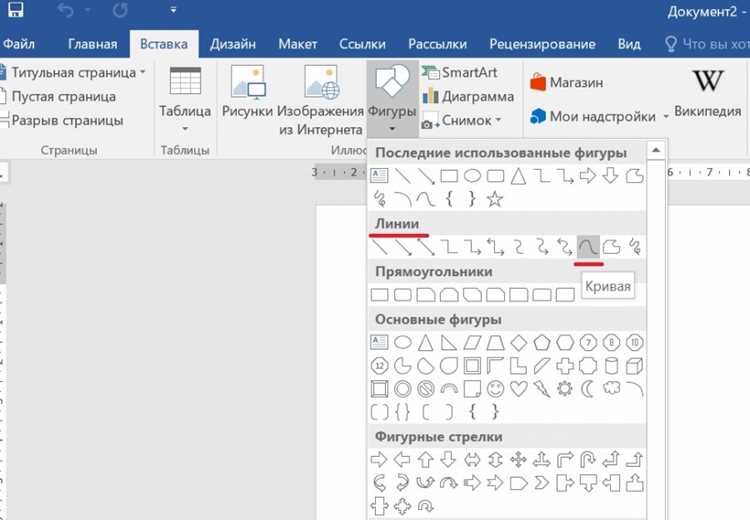This screenshot has width=750, height=520.
Task: Pick the Pentagon shape
Action: (541, 343)
